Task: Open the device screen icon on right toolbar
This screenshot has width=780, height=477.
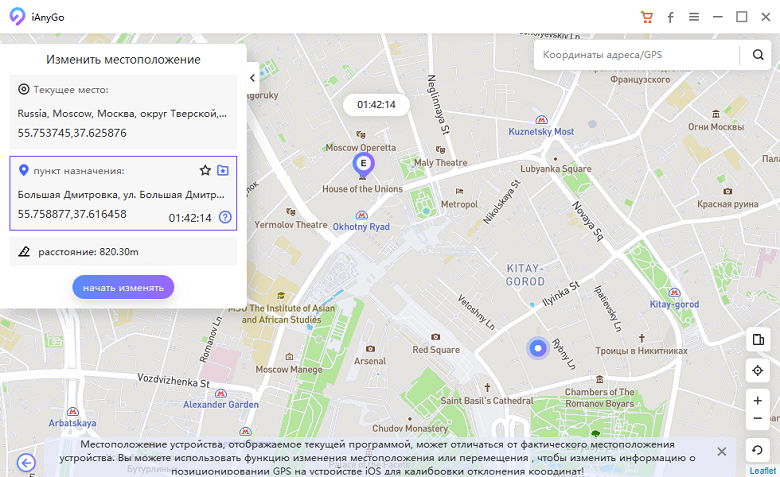Action: click(758, 340)
